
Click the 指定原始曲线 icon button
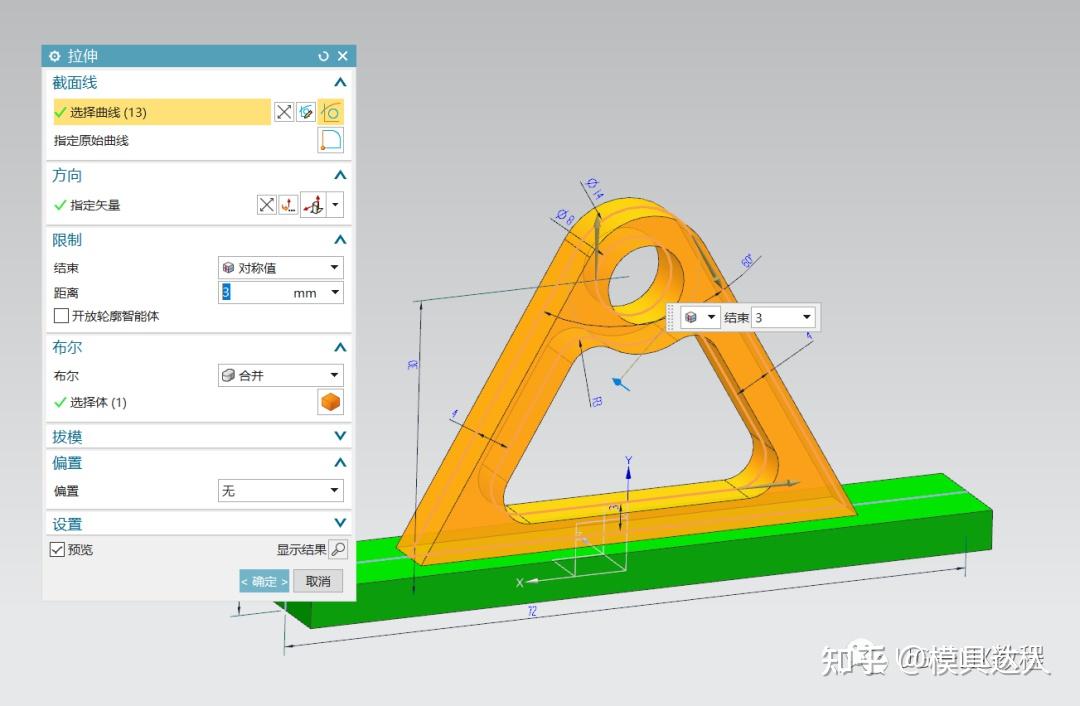[x=331, y=140]
